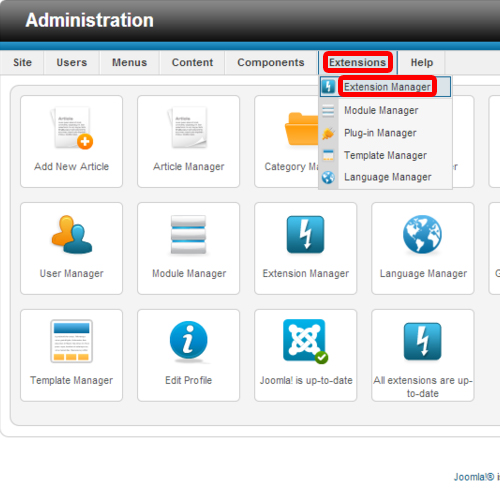The width and height of the screenshot is (500, 500).
Task: Open the Help menu
Action: tap(422, 62)
